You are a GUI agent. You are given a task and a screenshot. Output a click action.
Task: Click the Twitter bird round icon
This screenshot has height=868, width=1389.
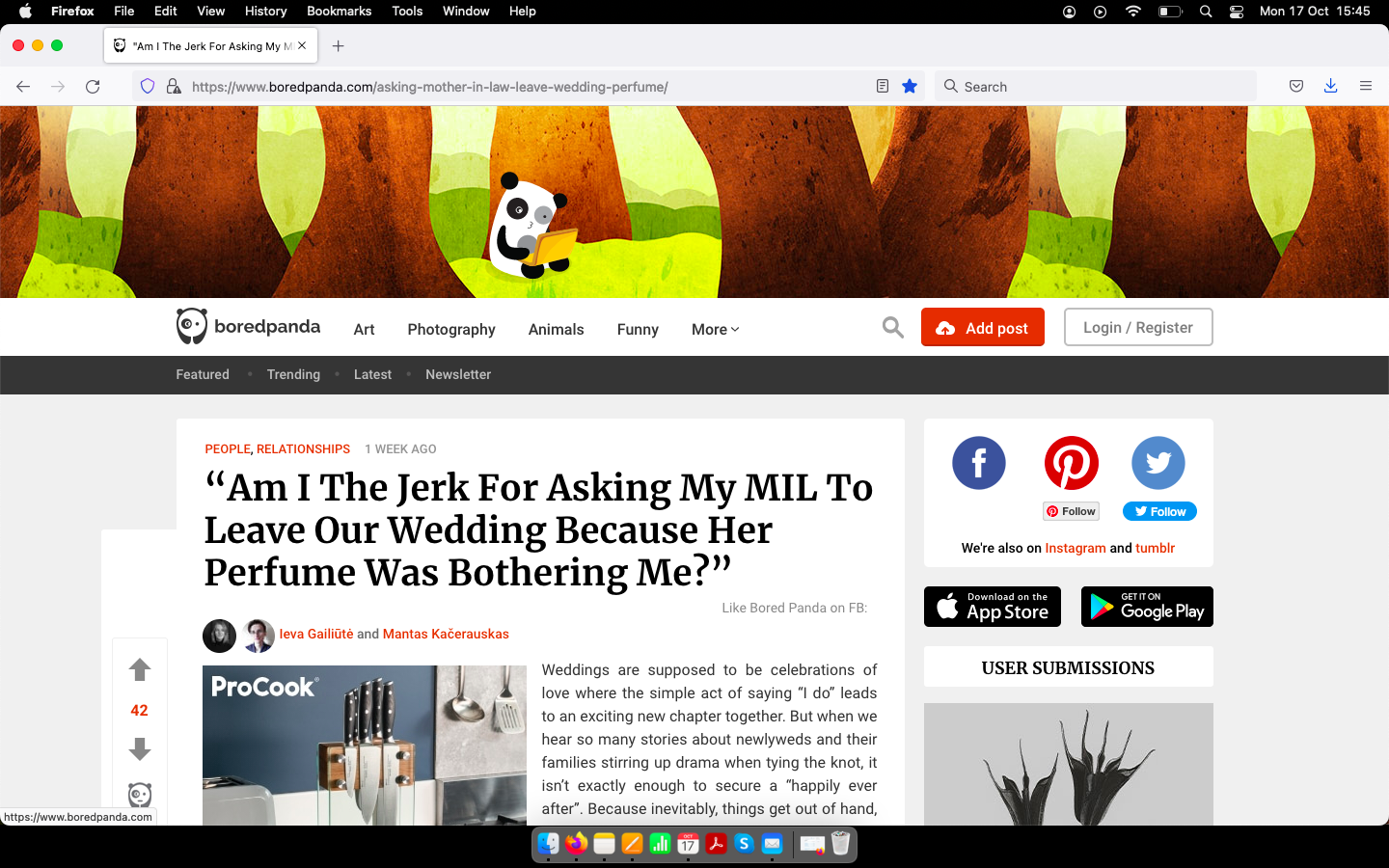(x=1158, y=463)
